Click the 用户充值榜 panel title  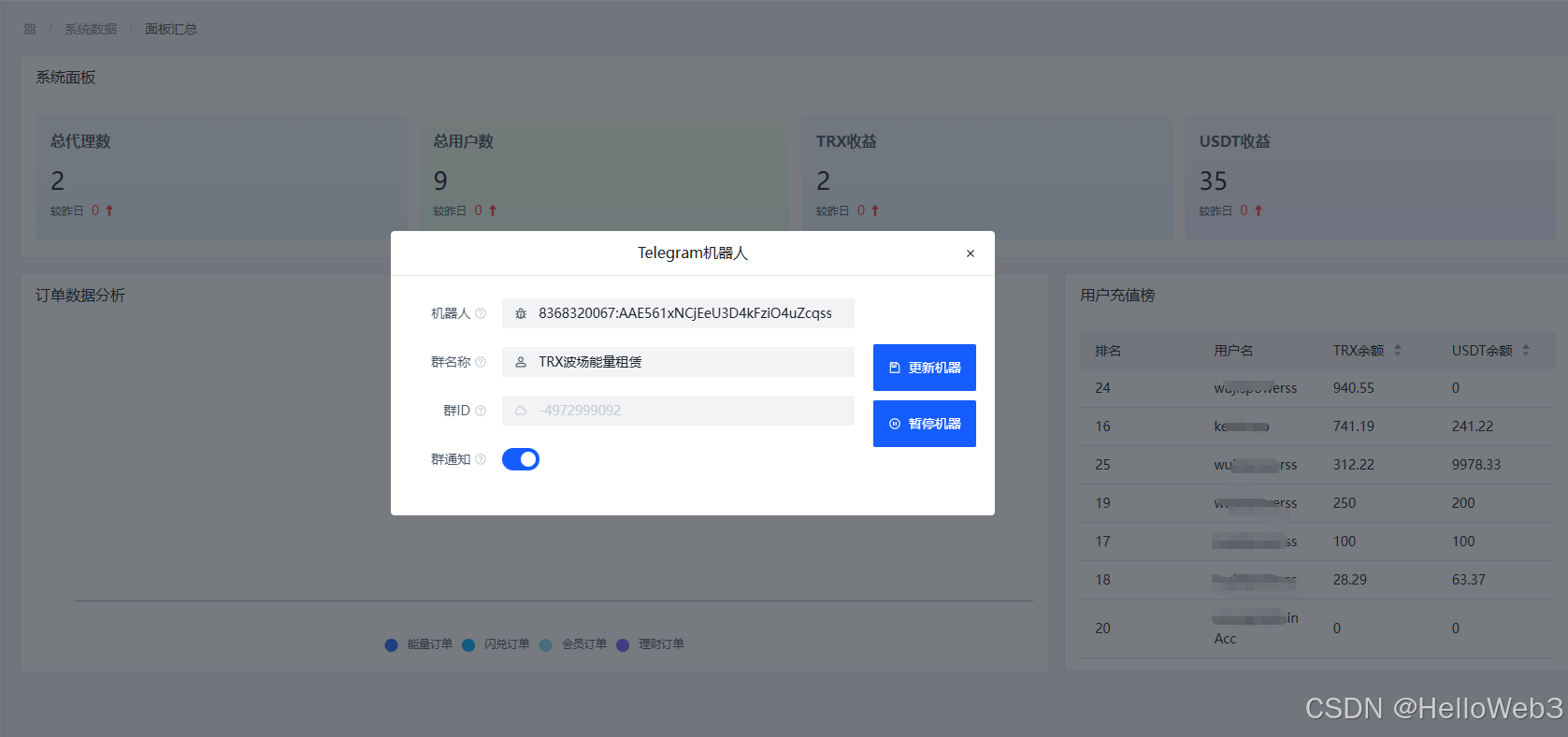coord(1117,296)
